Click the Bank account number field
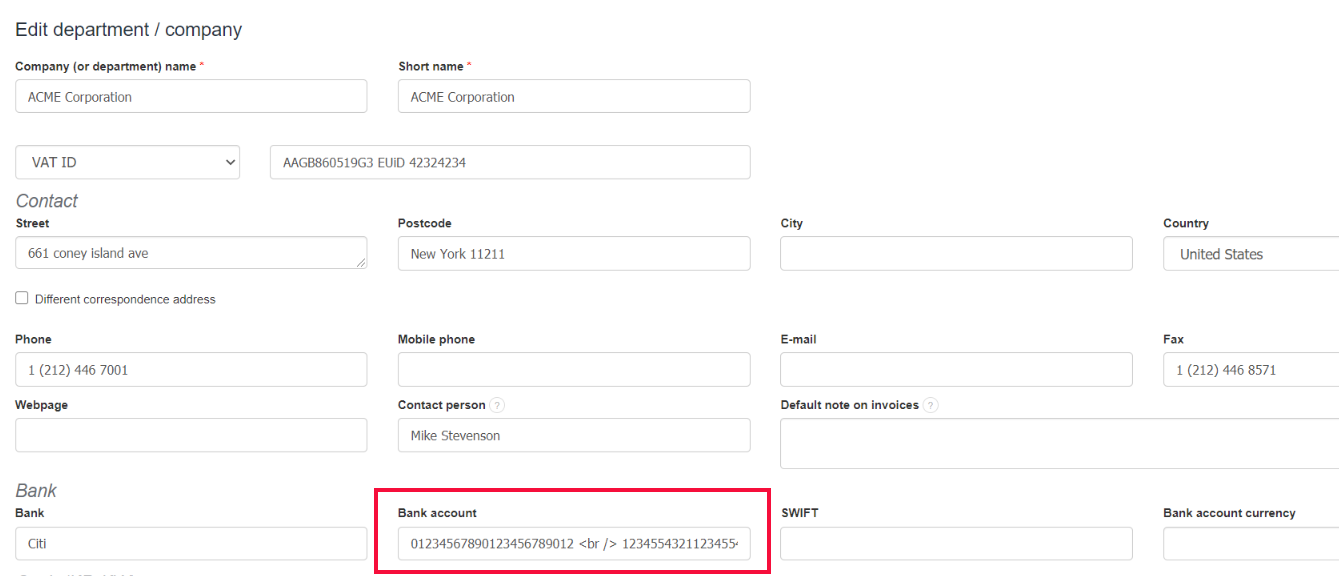This screenshot has width=1339, height=576. point(574,544)
